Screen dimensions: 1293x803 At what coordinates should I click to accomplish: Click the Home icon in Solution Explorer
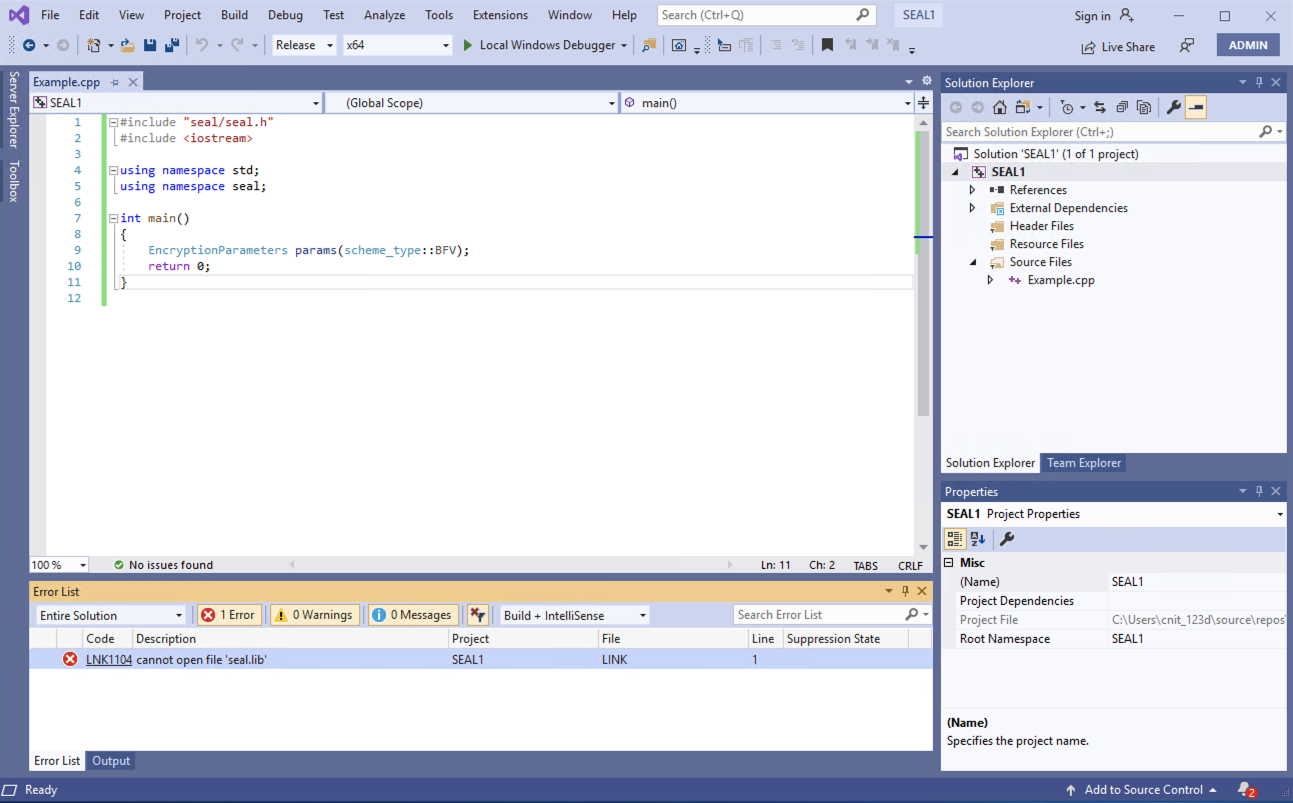[x=999, y=107]
